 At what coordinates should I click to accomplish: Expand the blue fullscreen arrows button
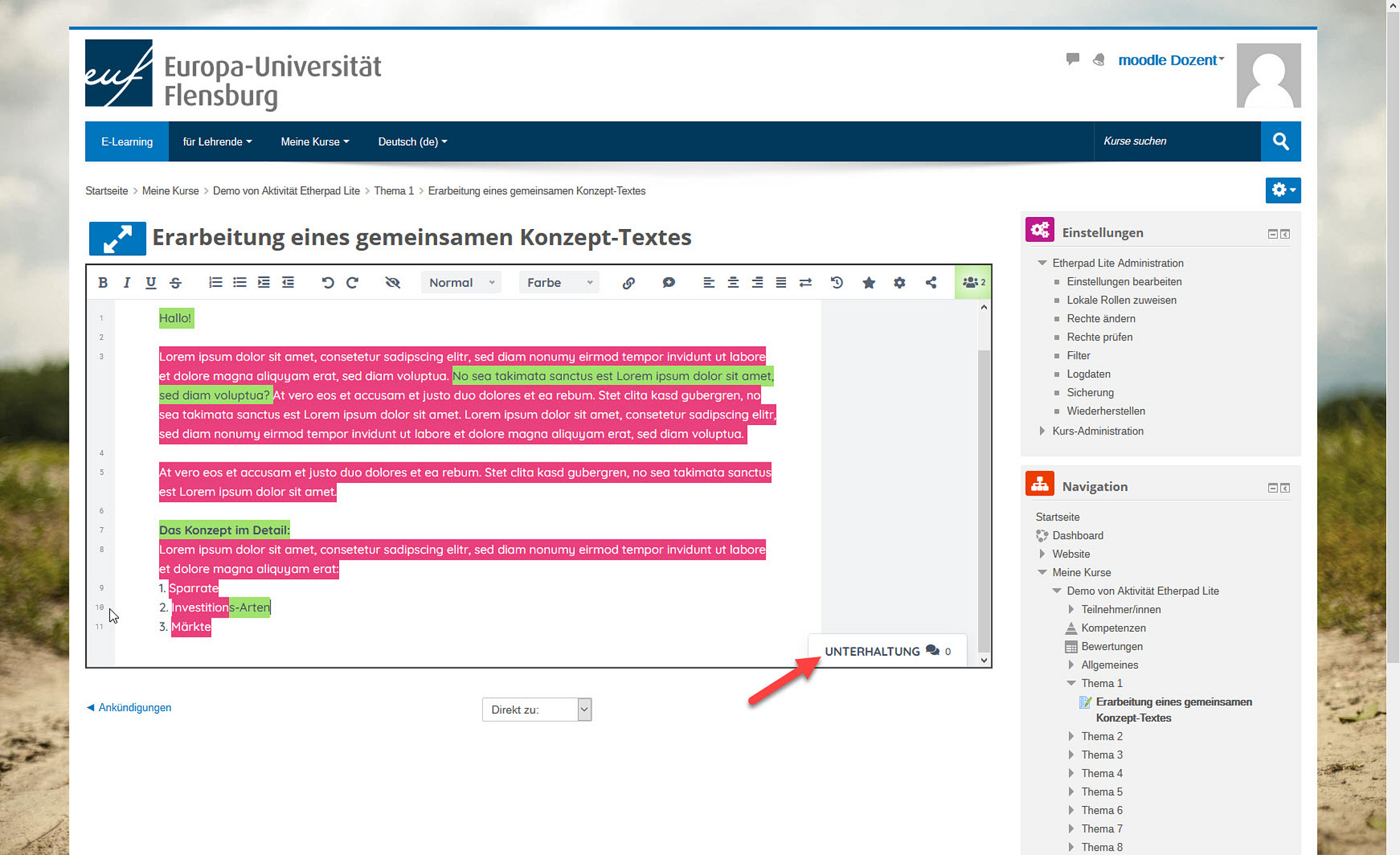click(117, 239)
